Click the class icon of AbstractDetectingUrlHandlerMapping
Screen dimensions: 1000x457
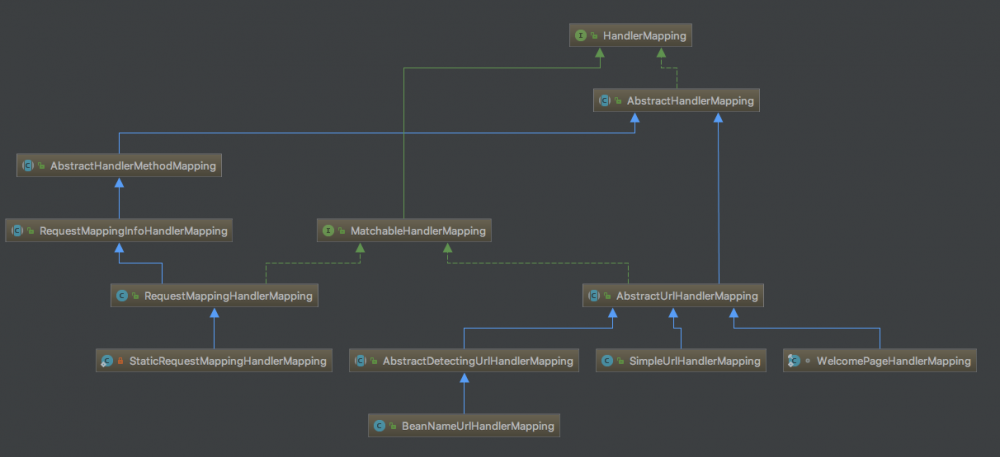(x=360, y=361)
